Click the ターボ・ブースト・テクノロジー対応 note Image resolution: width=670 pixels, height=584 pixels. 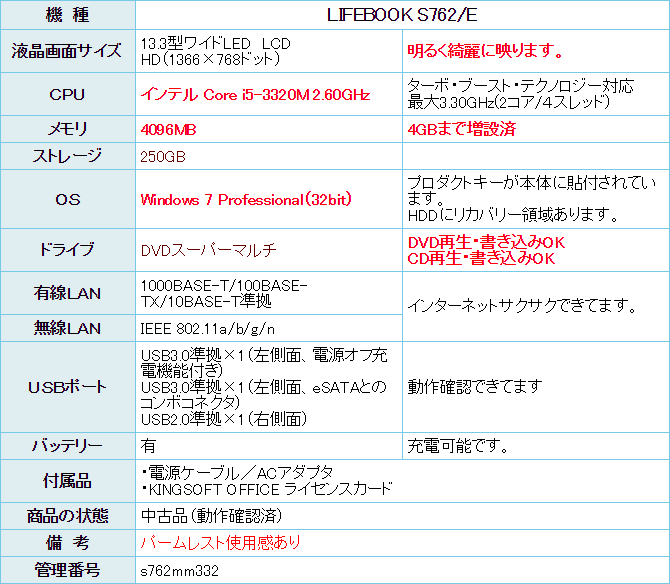(x=520, y=86)
